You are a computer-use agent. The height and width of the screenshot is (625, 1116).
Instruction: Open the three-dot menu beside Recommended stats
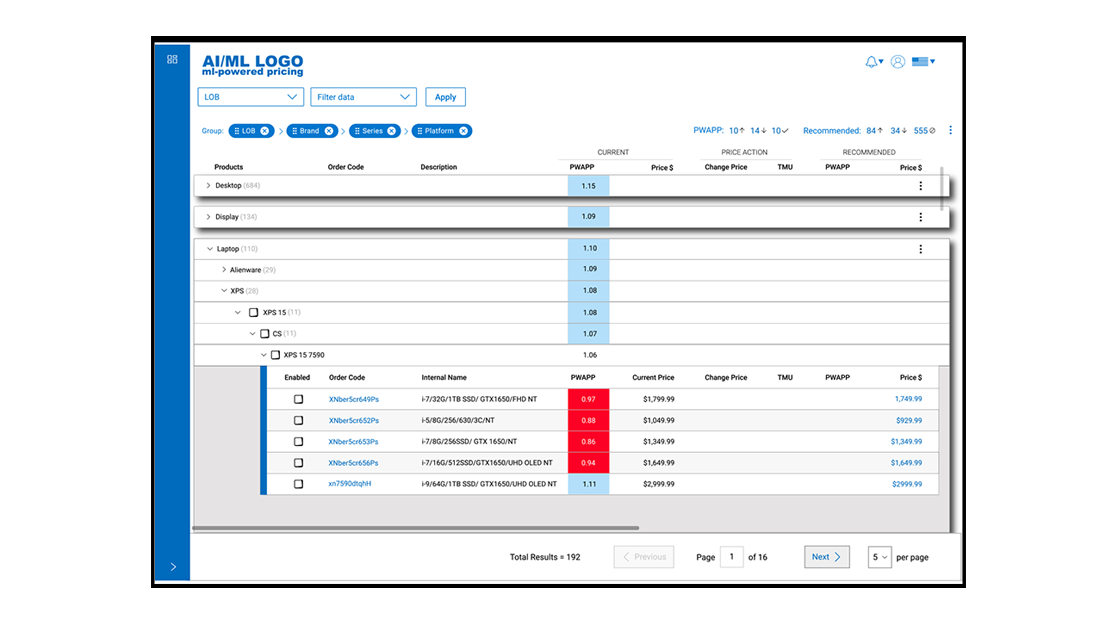click(950, 130)
